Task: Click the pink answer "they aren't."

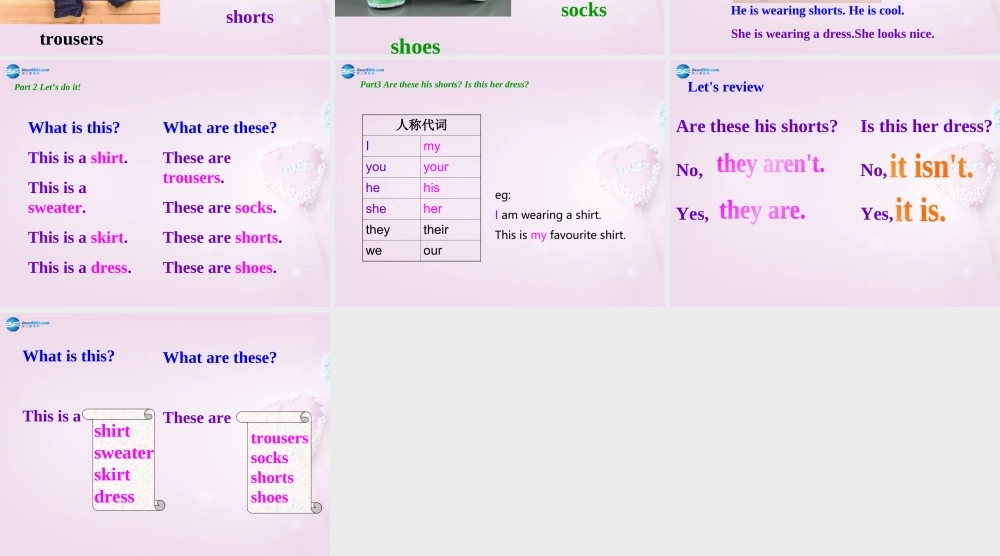Action: [770, 164]
